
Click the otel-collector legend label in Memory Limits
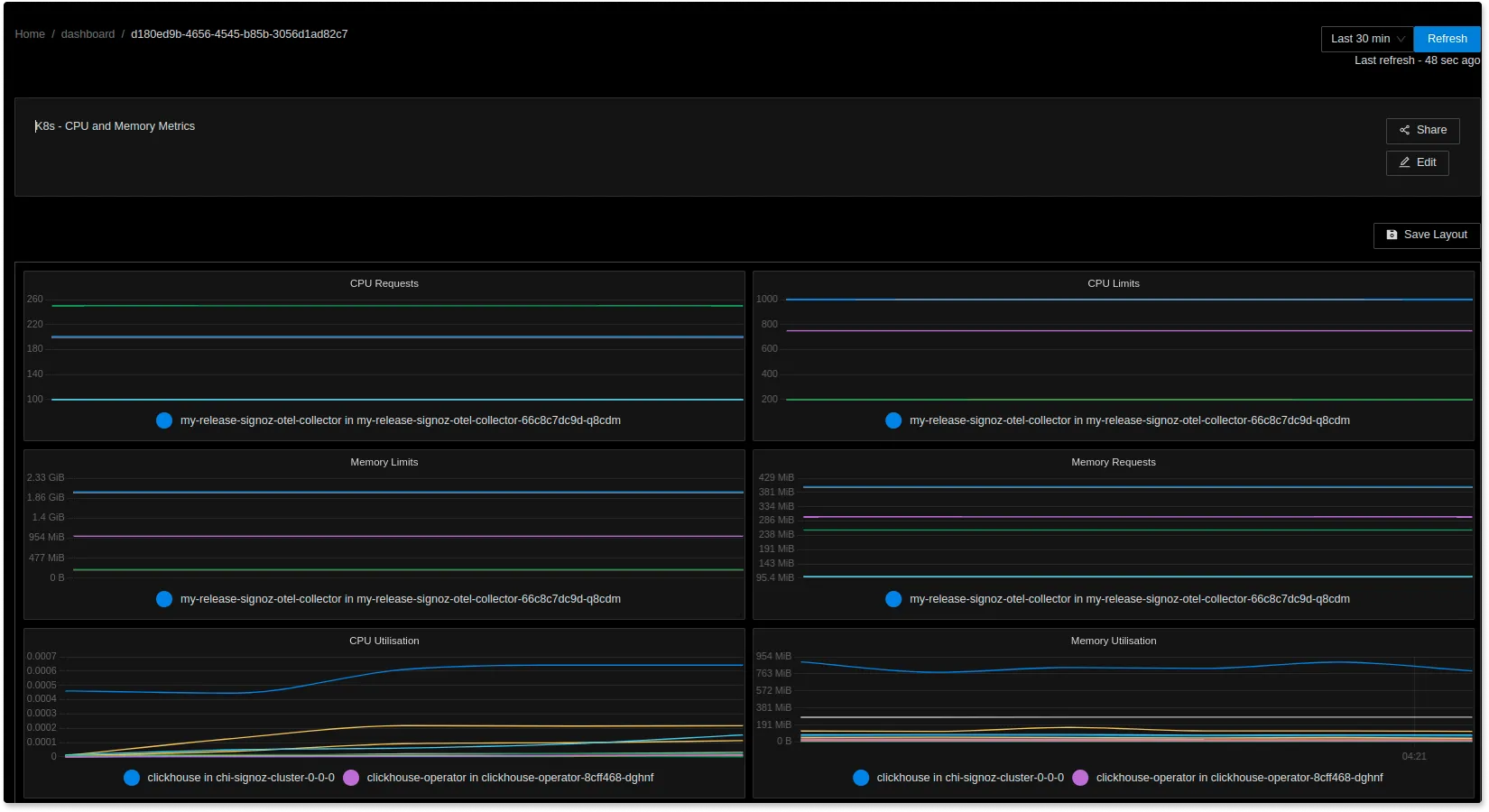point(400,599)
